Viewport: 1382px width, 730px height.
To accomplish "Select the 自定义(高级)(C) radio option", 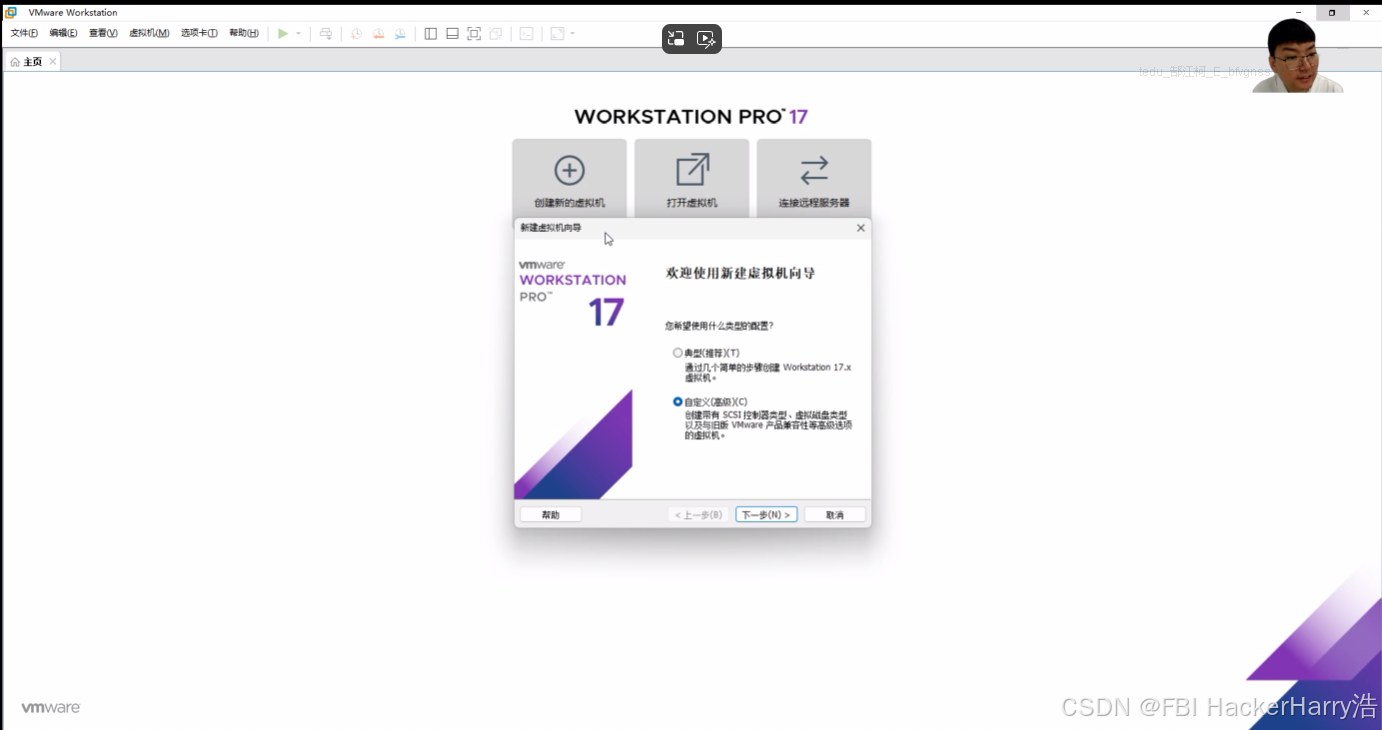I will pyautogui.click(x=678, y=402).
